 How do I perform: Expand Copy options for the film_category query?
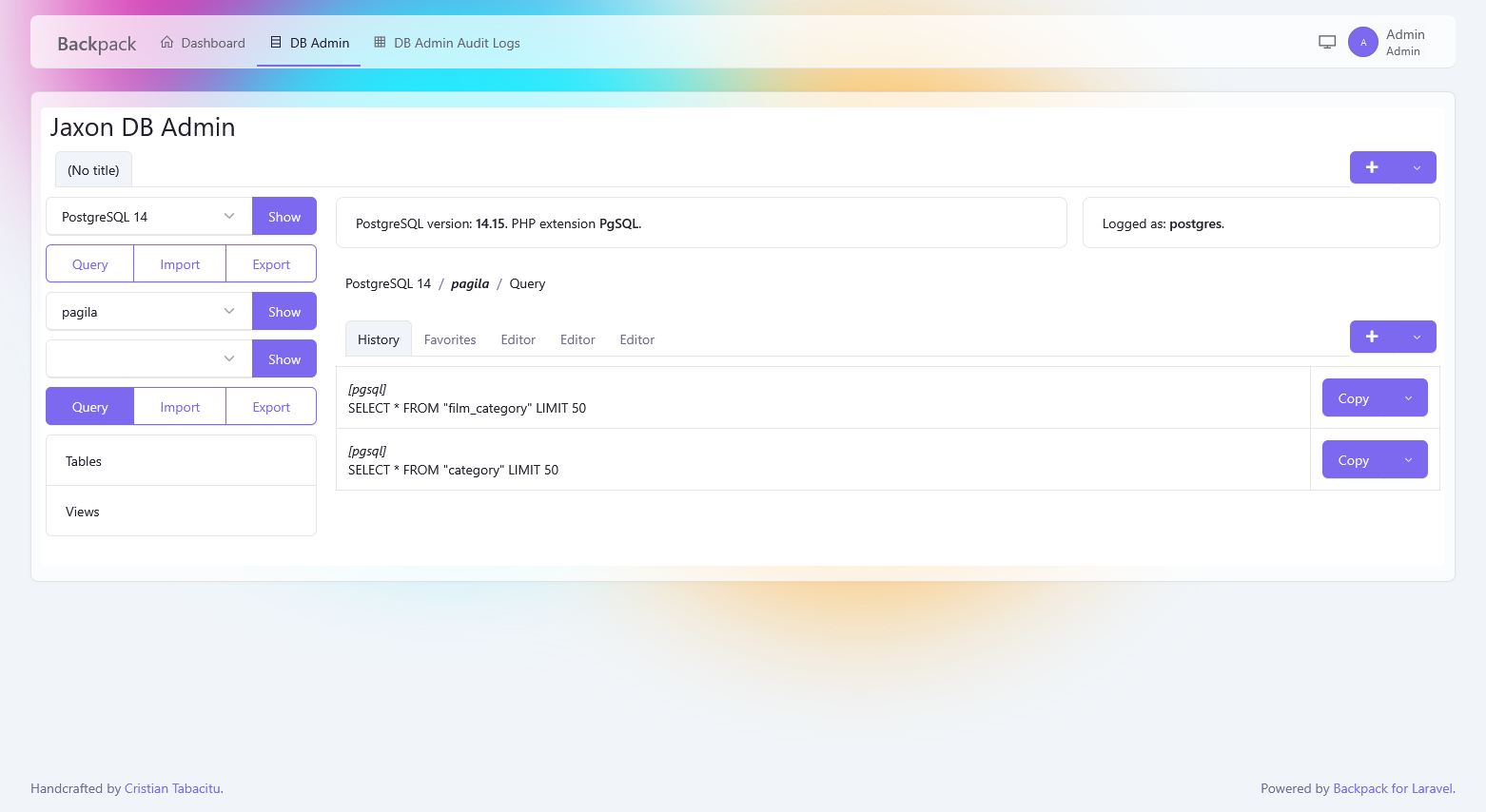tap(1408, 398)
